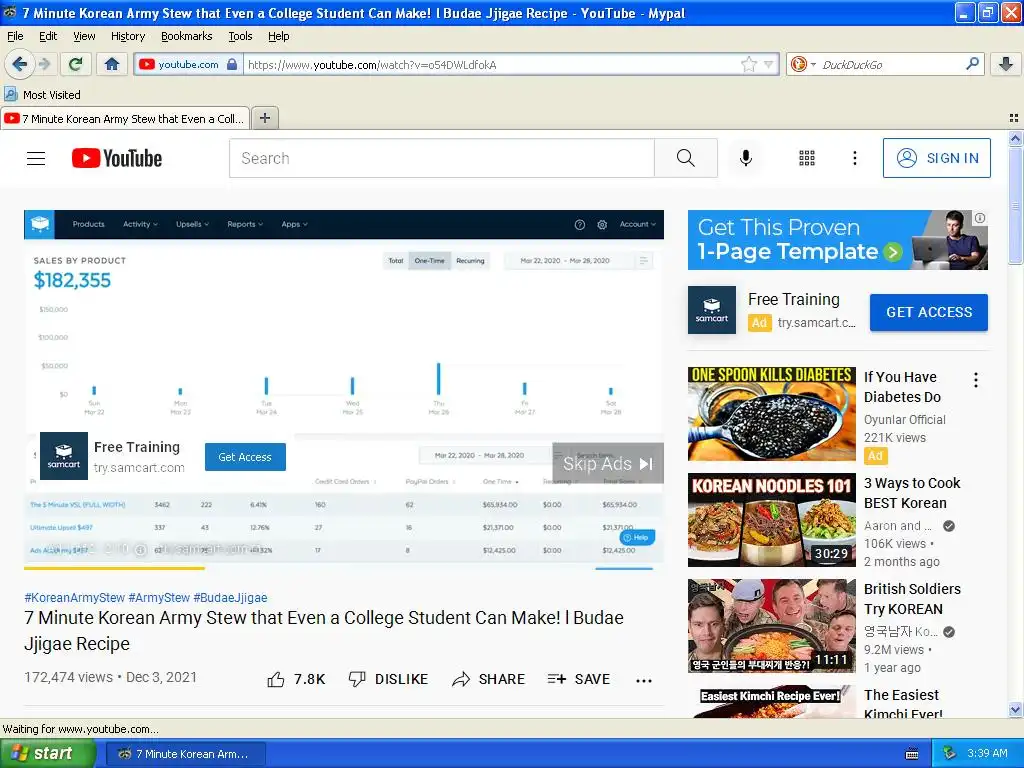Viewport: 1024px width, 768px height.
Task: Click the SIGN IN button
Action: click(x=936, y=158)
